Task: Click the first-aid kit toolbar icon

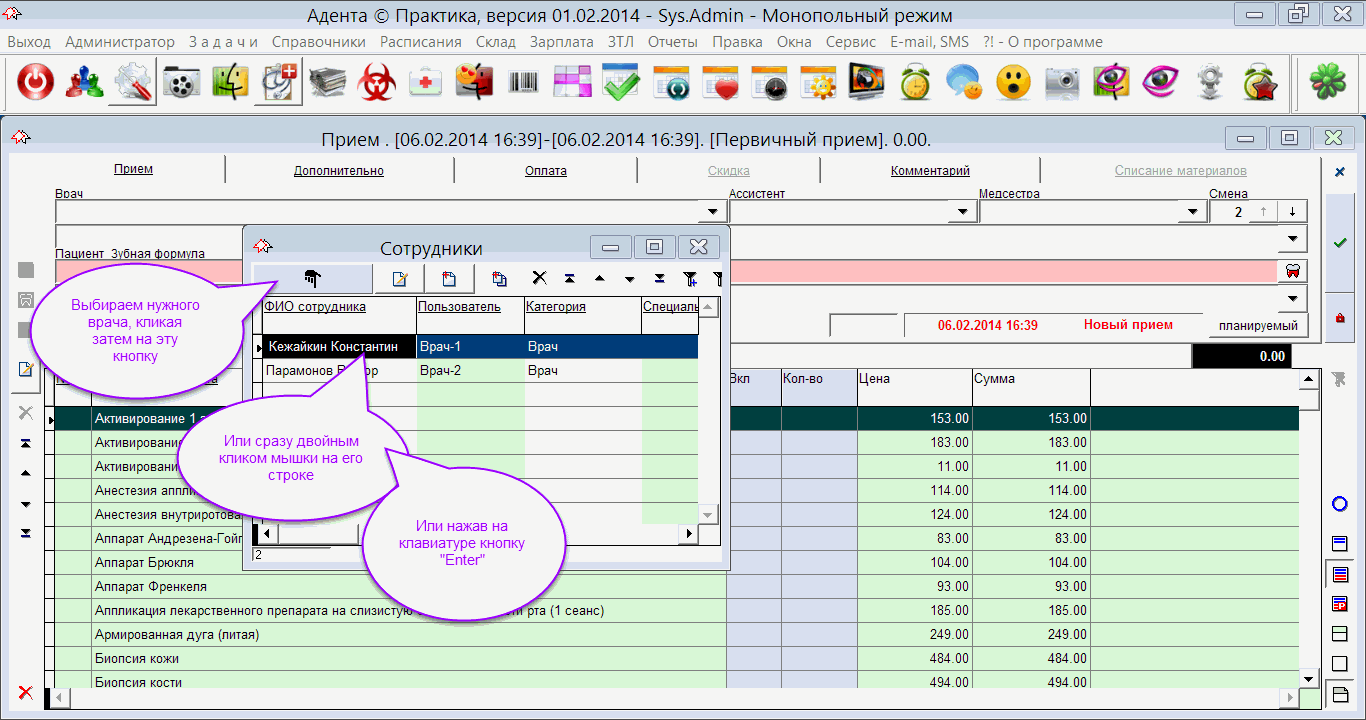Action: 425,82
